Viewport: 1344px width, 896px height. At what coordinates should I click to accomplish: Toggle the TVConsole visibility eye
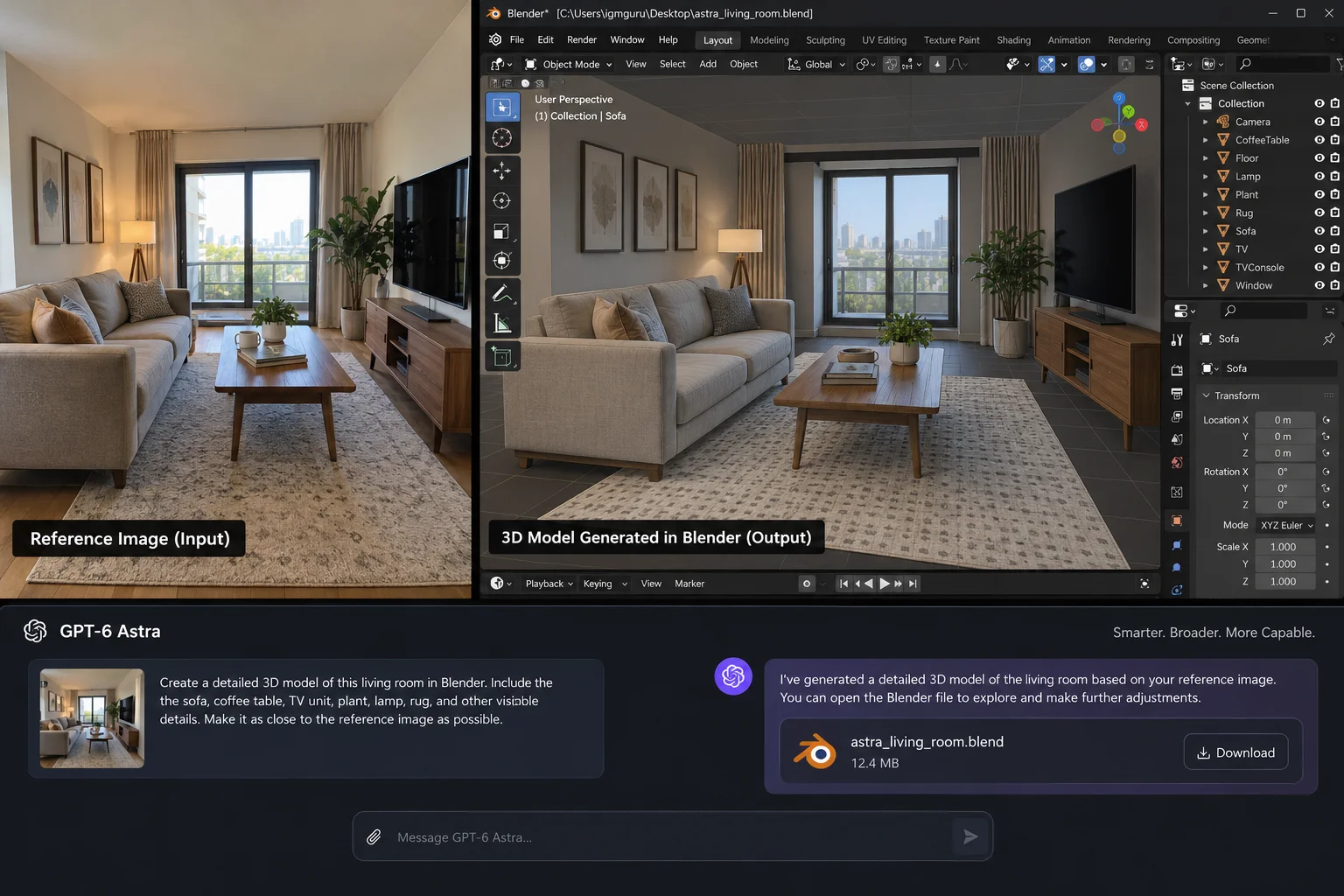point(1319,267)
